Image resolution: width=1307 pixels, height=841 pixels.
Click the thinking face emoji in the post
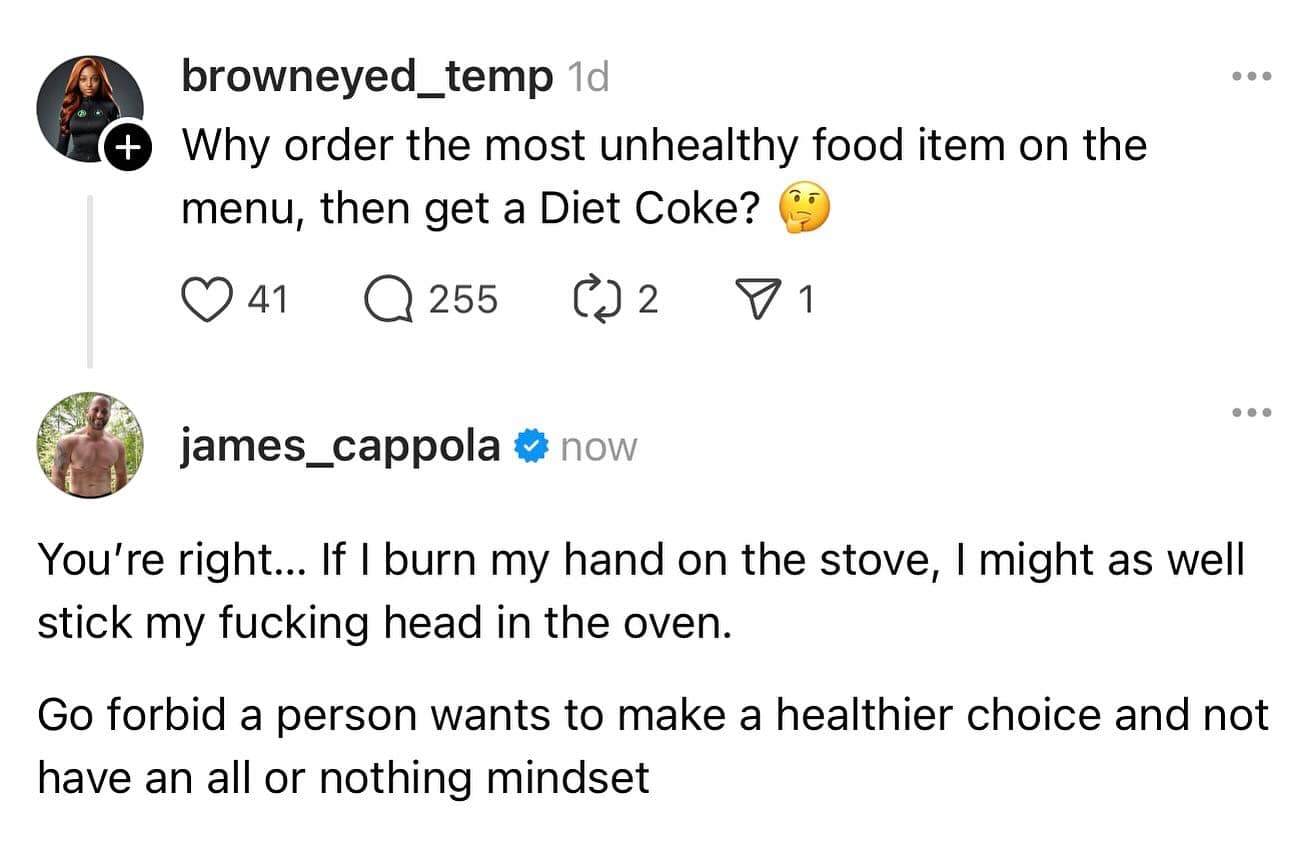click(803, 210)
